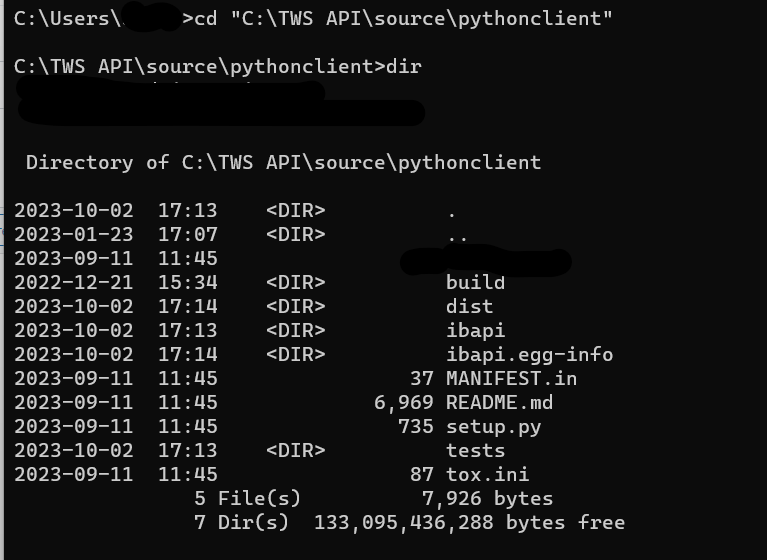Screen dimensions: 767x560
Task: Click the 6,969 file size value
Action: tap(403, 403)
